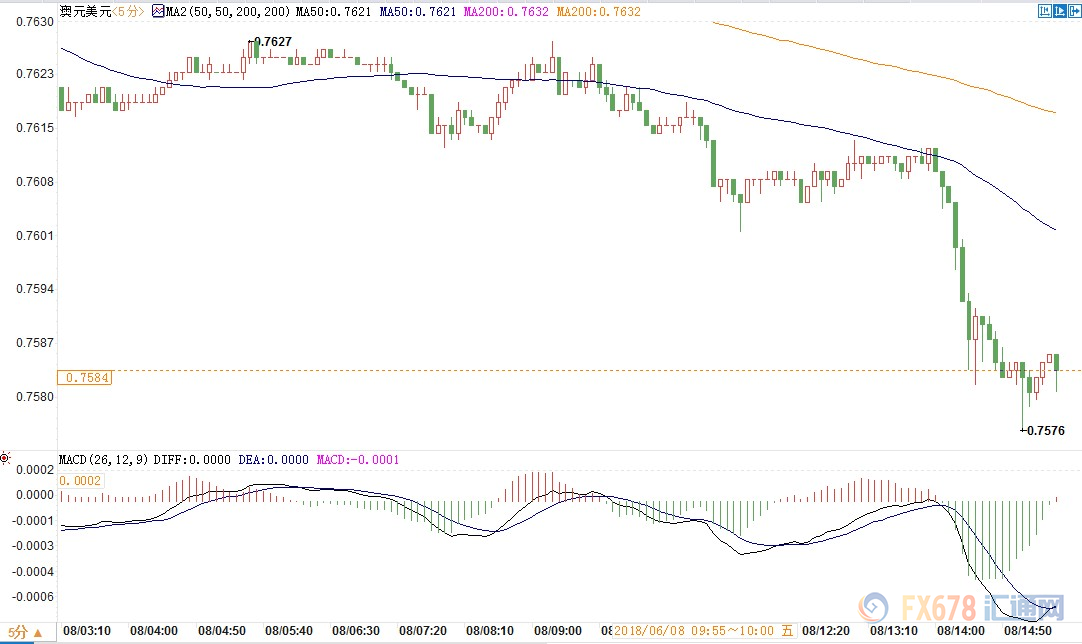This screenshot has height=644, width=1082.
Task: Click the 0.7584 current price tag
Action: [86, 378]
